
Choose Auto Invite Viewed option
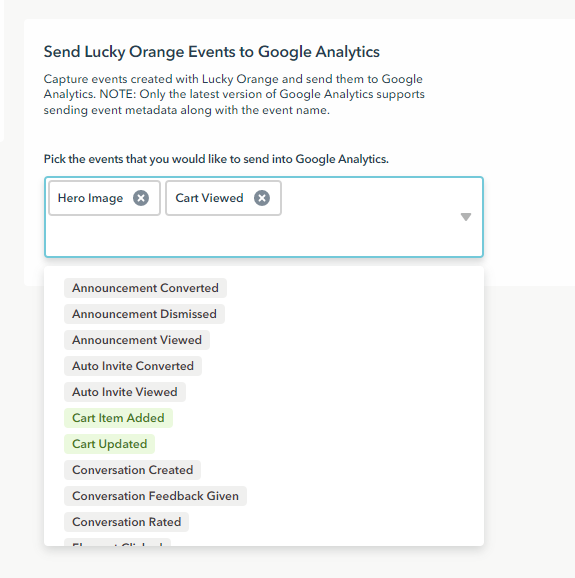click(x=125, y=392)
